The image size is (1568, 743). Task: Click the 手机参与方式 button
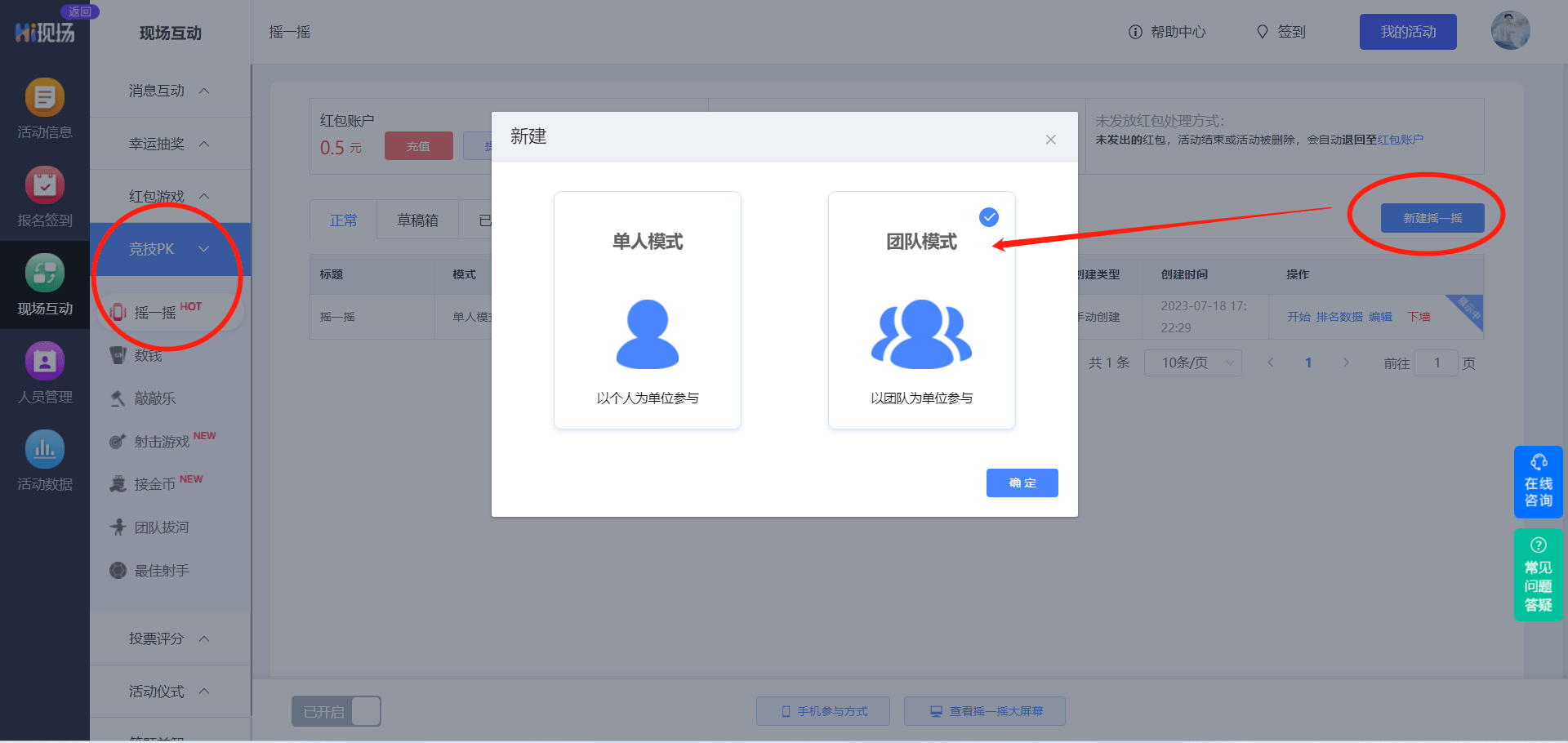pyautogui.click(x=823, y=711)
